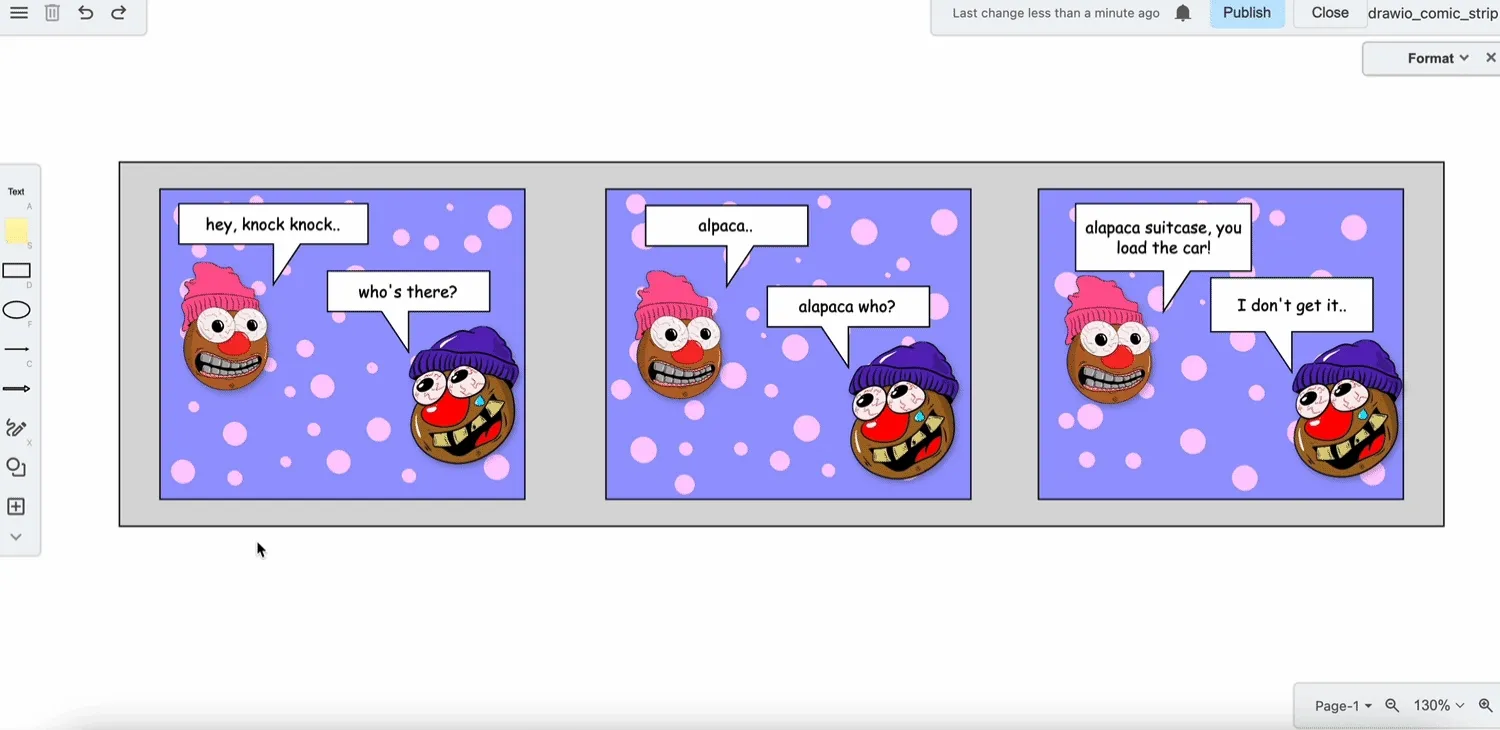This screenshot has height=730, width=1500.
Task: Collapse the sidebar with the chevron
Action: point(16,536)
